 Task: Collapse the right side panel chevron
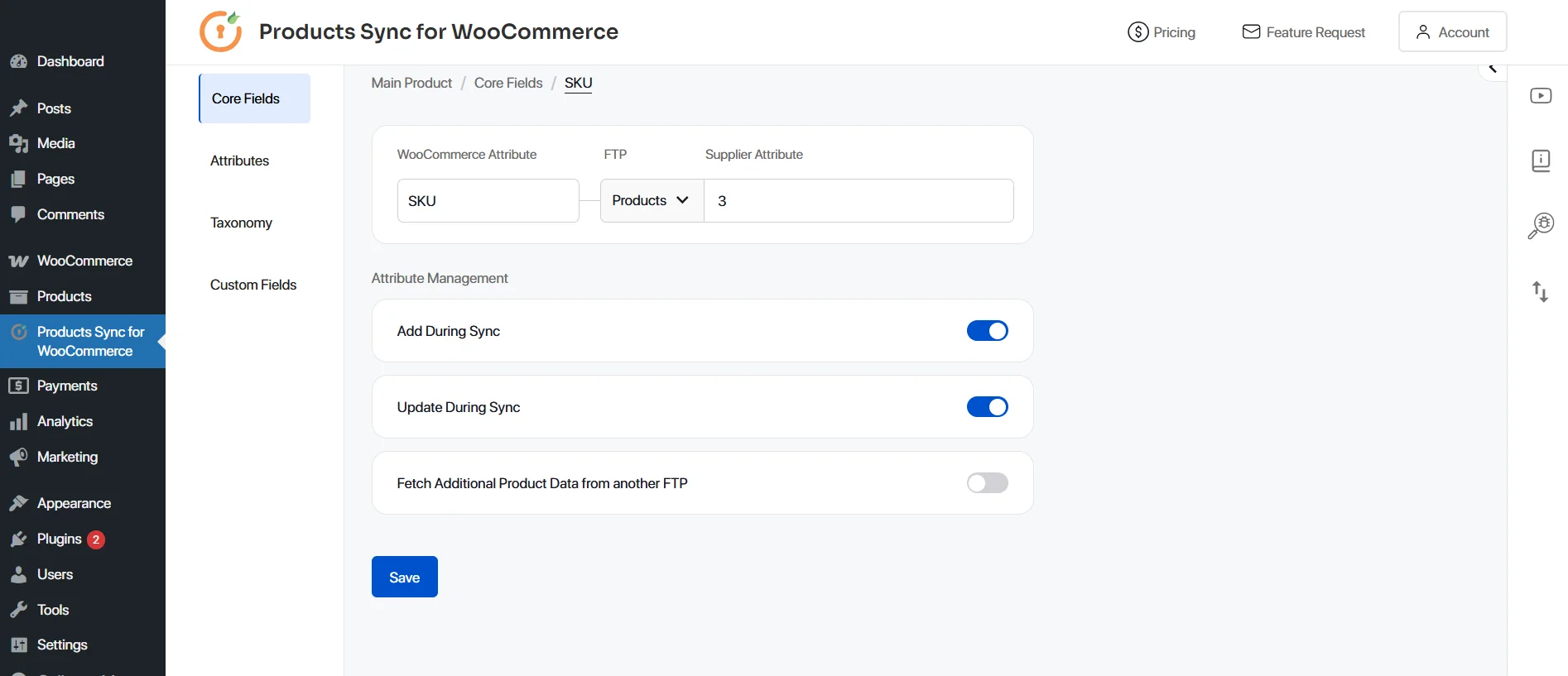(1493, 69)
